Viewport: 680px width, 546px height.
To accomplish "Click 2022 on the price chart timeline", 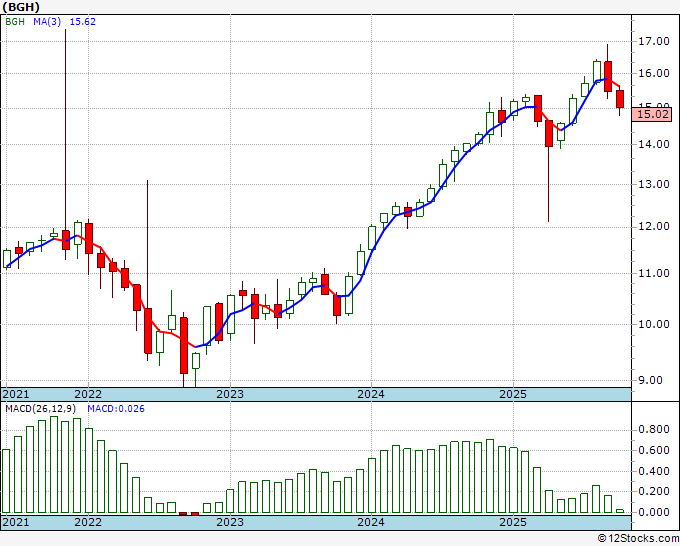I will click(88, 394).
